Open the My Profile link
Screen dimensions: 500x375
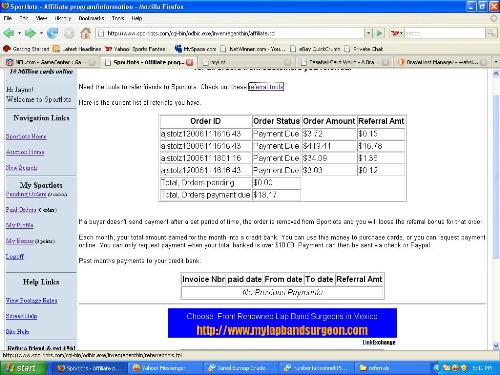(19, 225)
